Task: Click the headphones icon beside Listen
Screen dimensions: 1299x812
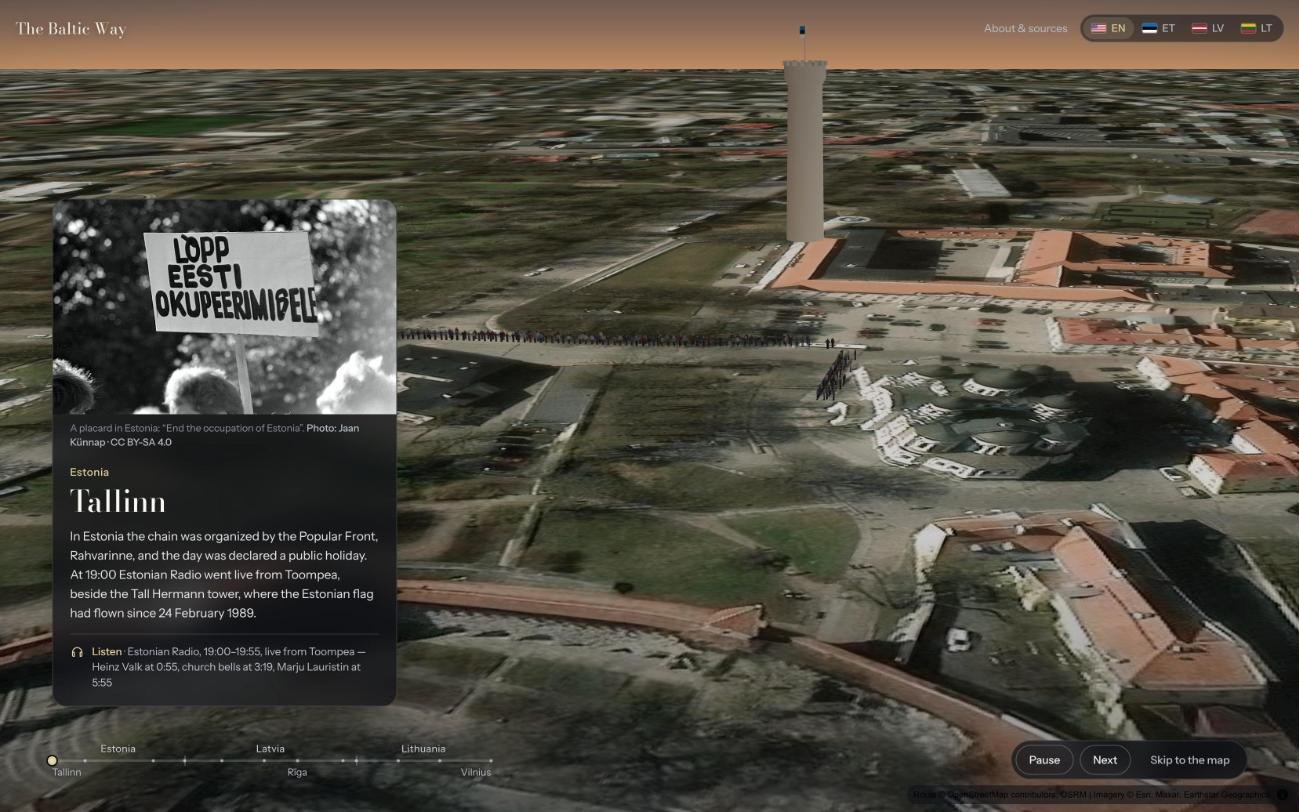Action: [77, 652]
